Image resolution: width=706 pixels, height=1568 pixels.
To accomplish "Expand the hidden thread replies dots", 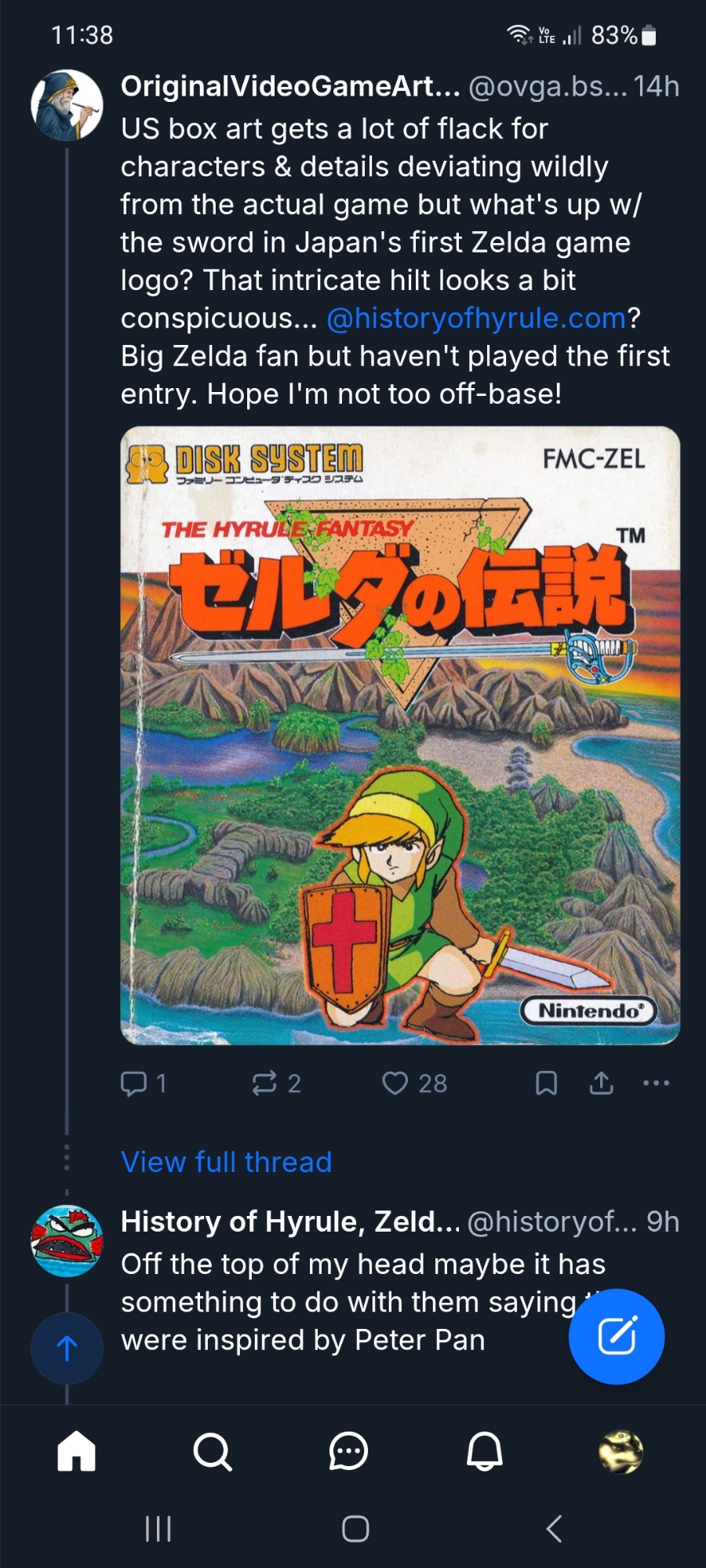I will point(67,1157).
